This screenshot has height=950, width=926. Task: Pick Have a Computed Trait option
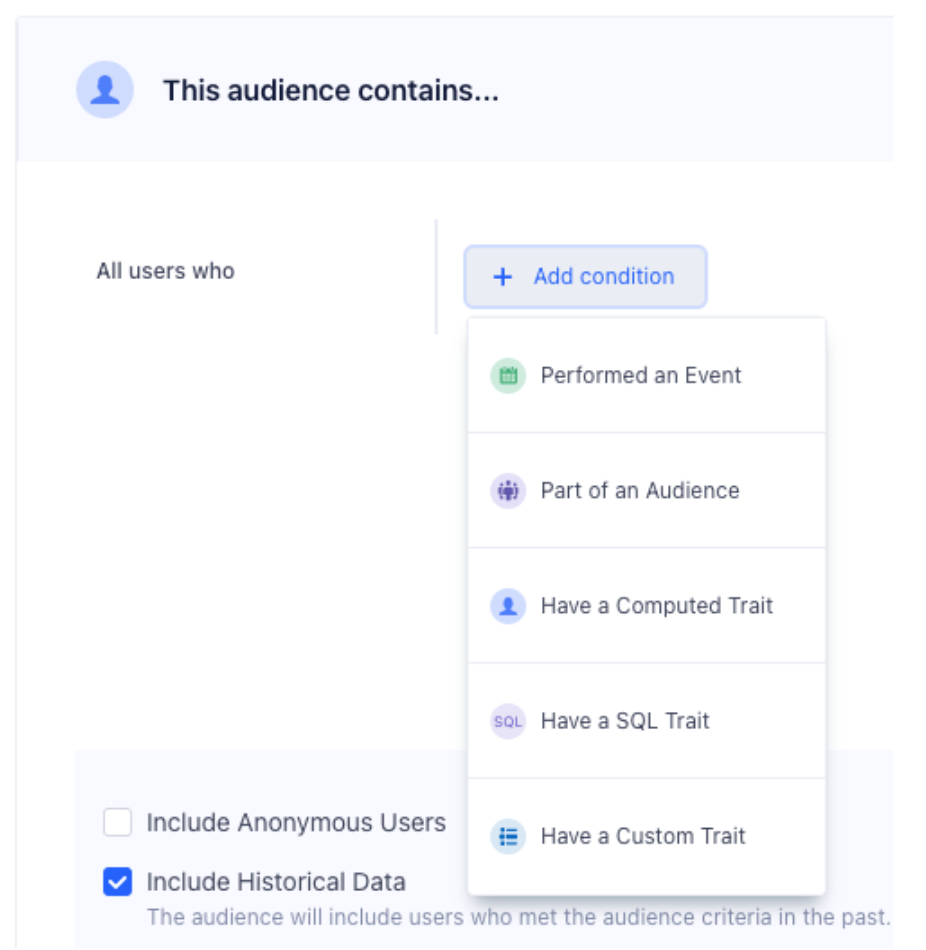tap(647, 606)
